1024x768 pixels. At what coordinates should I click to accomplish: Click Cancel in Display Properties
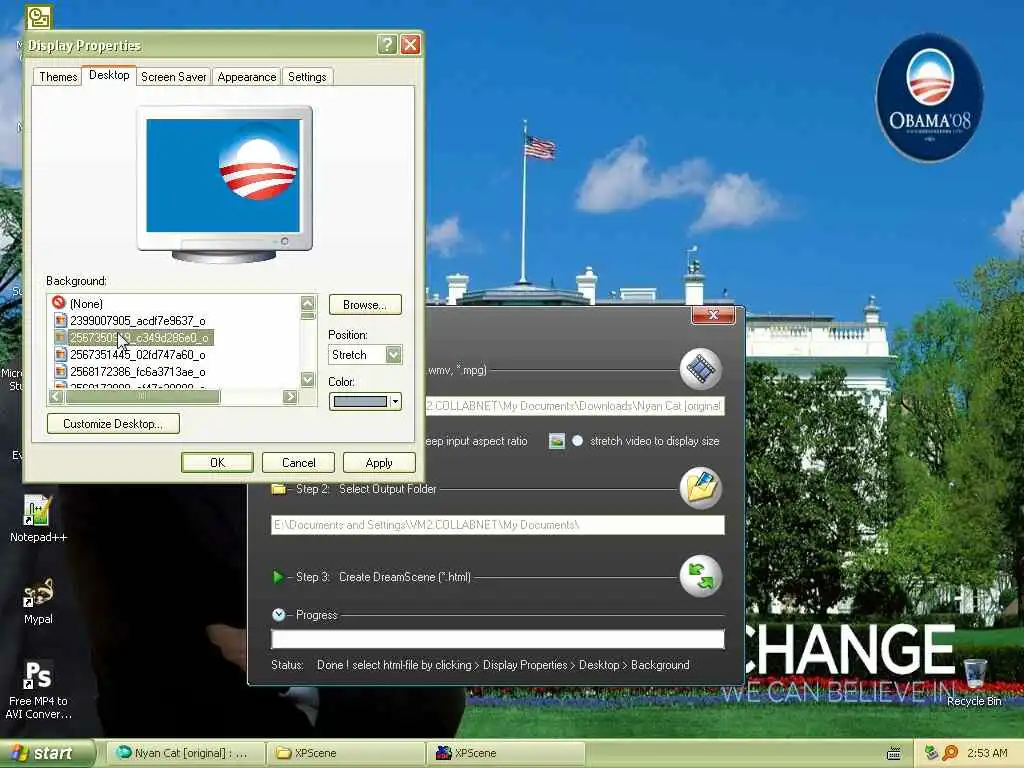click(298, 462)
